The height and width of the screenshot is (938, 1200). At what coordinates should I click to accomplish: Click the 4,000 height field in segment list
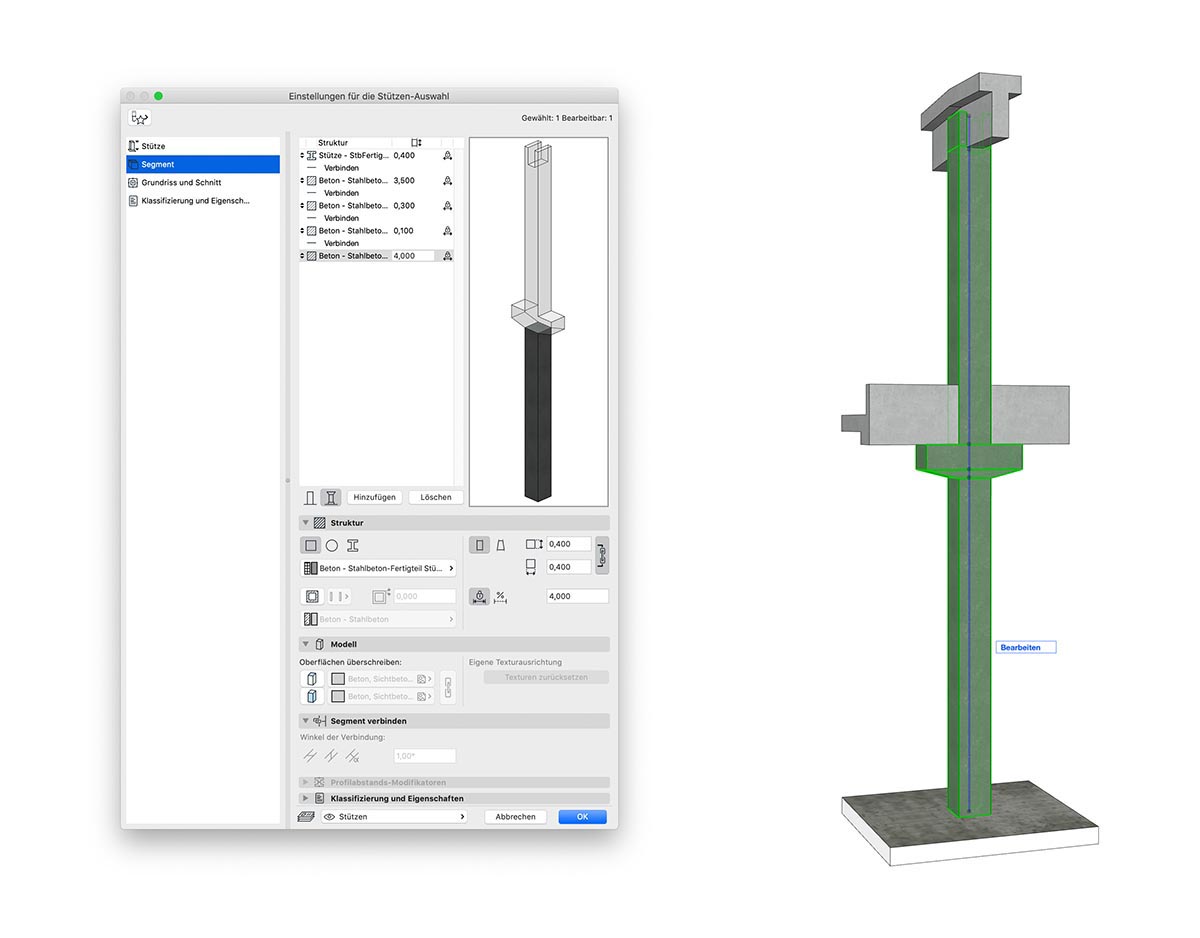413,256
